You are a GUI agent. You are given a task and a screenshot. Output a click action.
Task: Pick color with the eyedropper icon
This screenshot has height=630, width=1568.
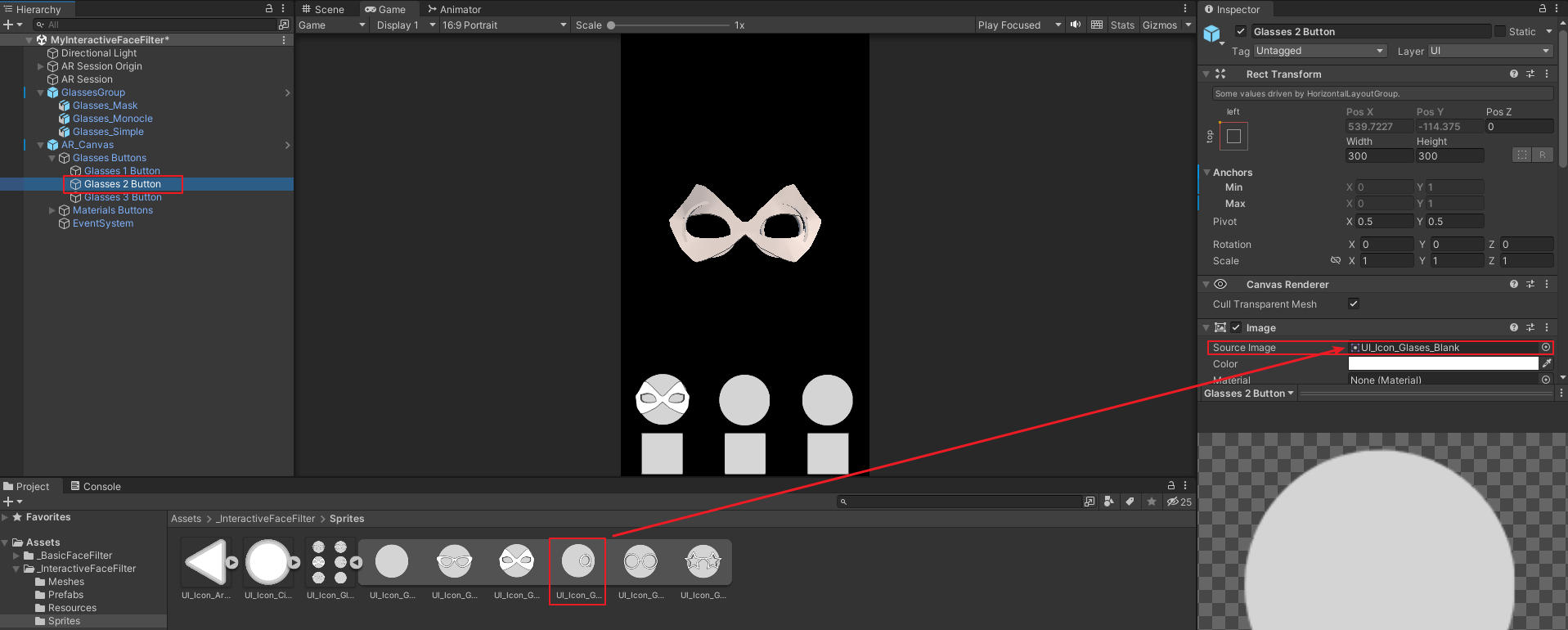point(1547,363)
